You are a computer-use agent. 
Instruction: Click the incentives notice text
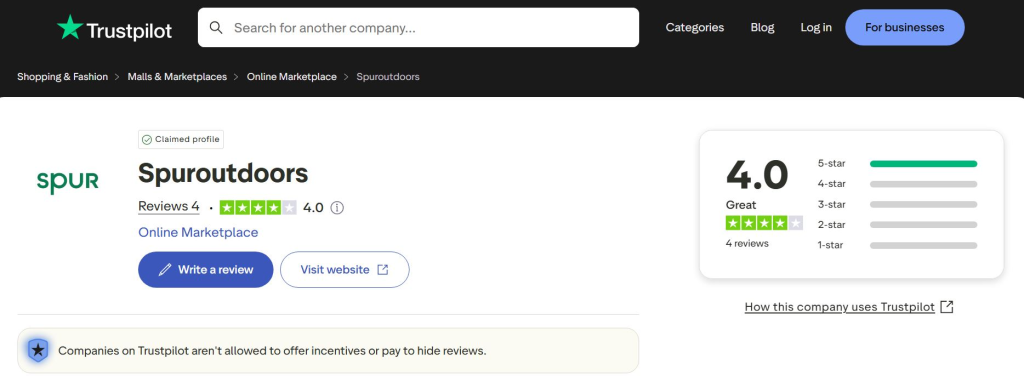click(x=272, y=351)
